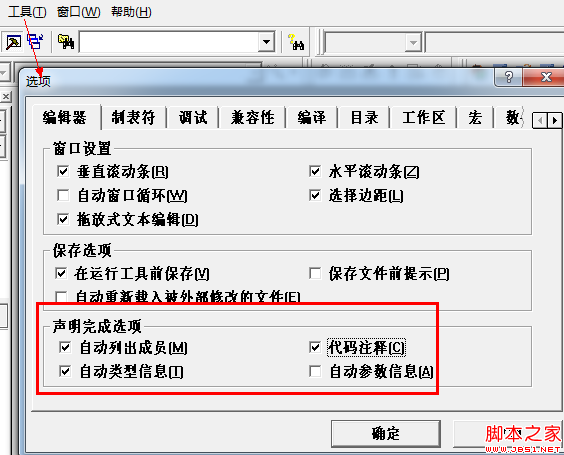Toggle the 垂直滚动条 checkbox
564x455 pixels.
[63, 171]
